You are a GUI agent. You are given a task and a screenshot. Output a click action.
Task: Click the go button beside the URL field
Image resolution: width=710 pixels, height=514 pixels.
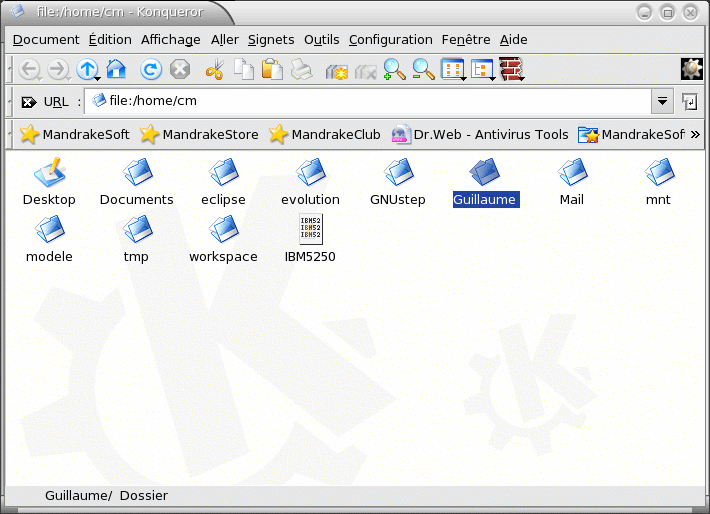pos(690,102)
